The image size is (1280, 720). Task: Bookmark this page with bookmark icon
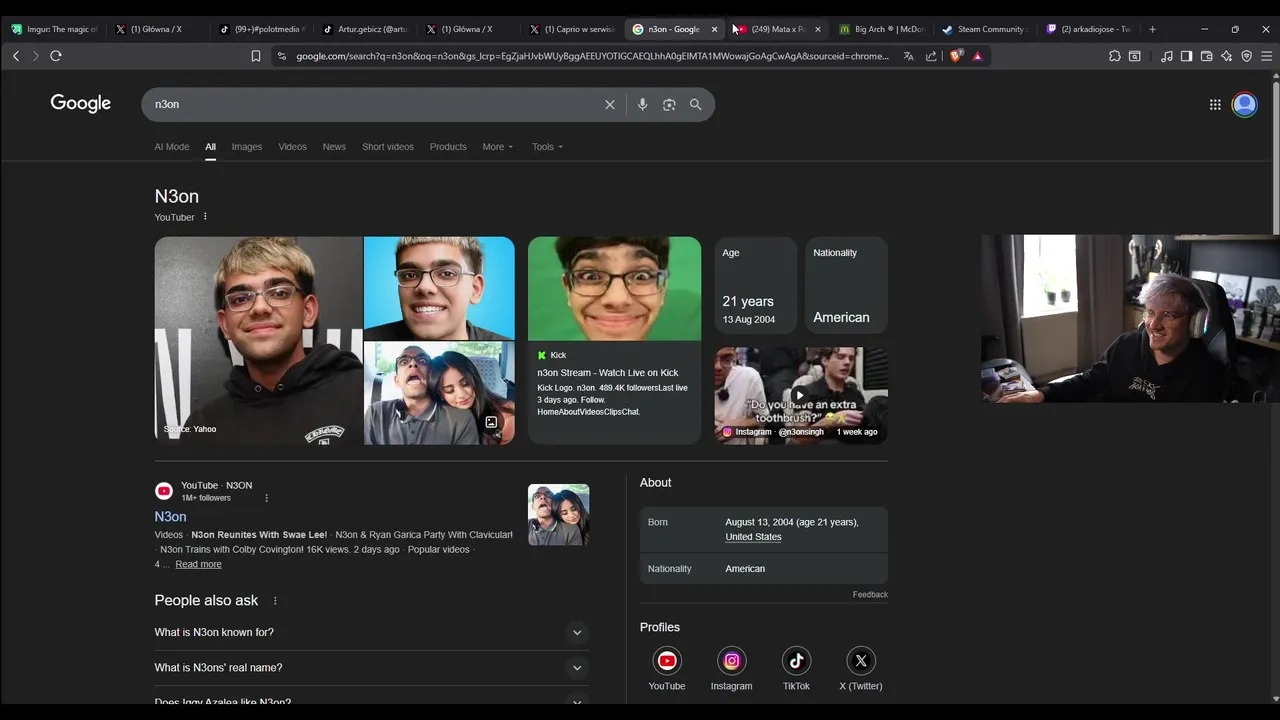coord(256,56)
